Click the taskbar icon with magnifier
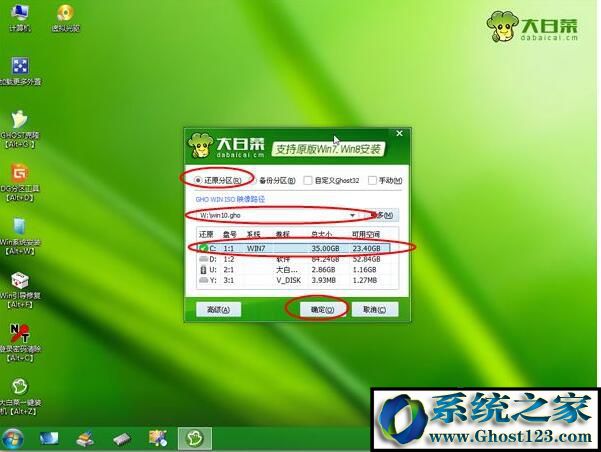 (158, 439)
